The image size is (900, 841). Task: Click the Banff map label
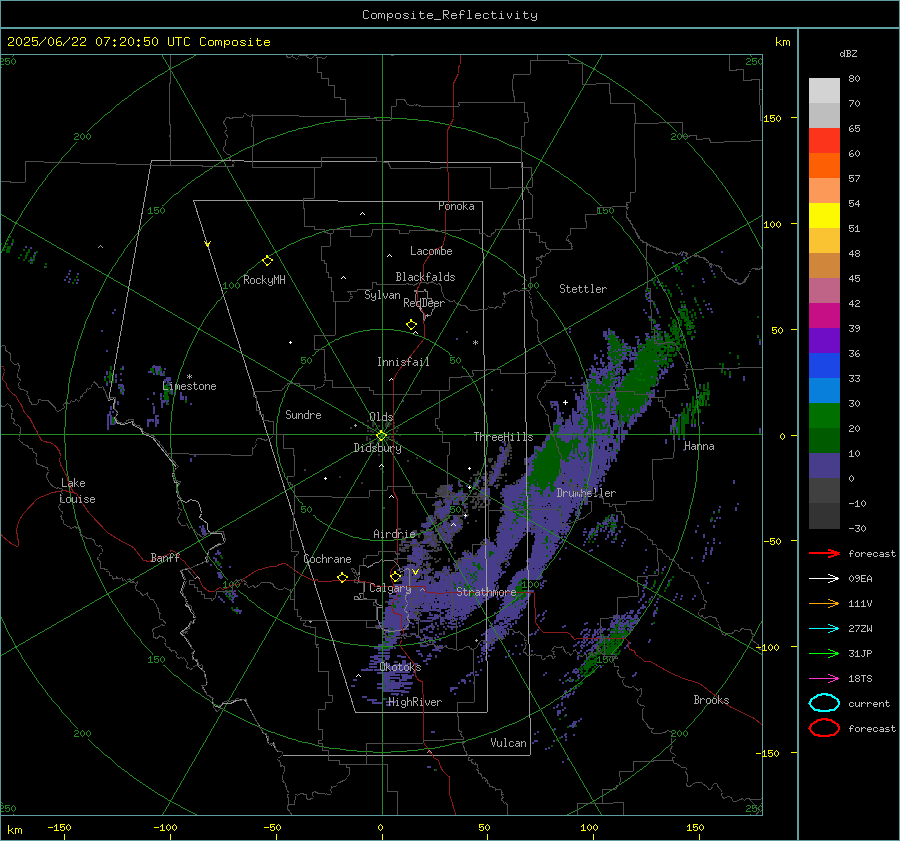pyautogui.click(x=165, y=558)
